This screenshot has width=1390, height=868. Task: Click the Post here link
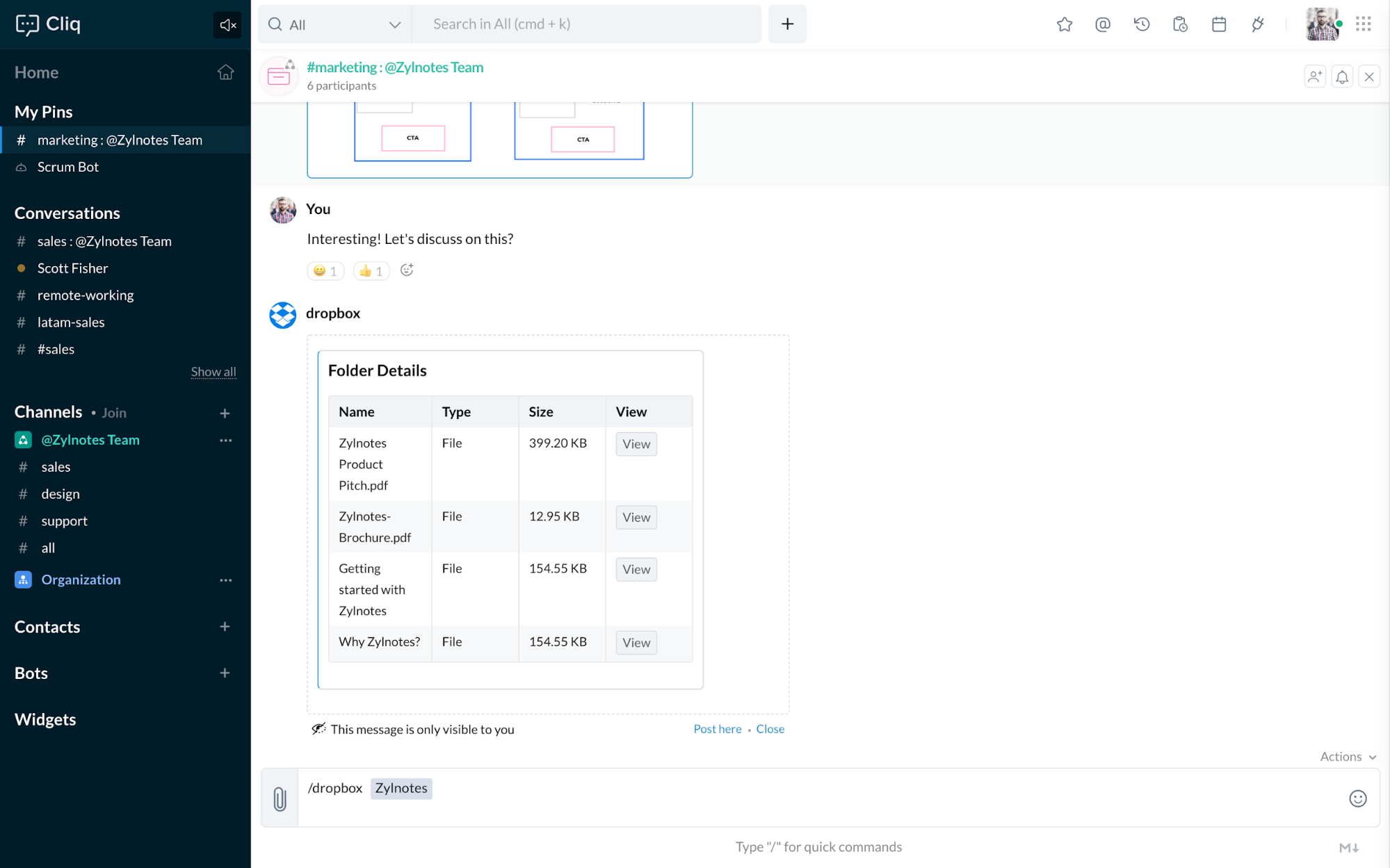pyautogui.click(x=717, y=729)
